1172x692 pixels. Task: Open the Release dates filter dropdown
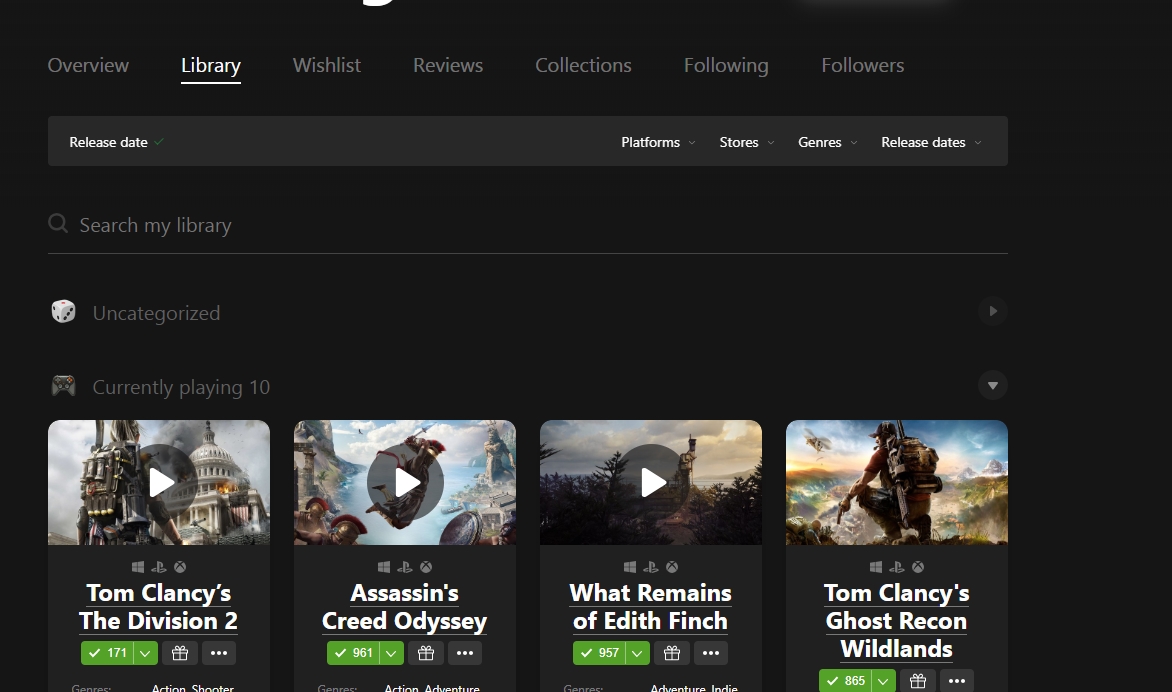(931, 142)
